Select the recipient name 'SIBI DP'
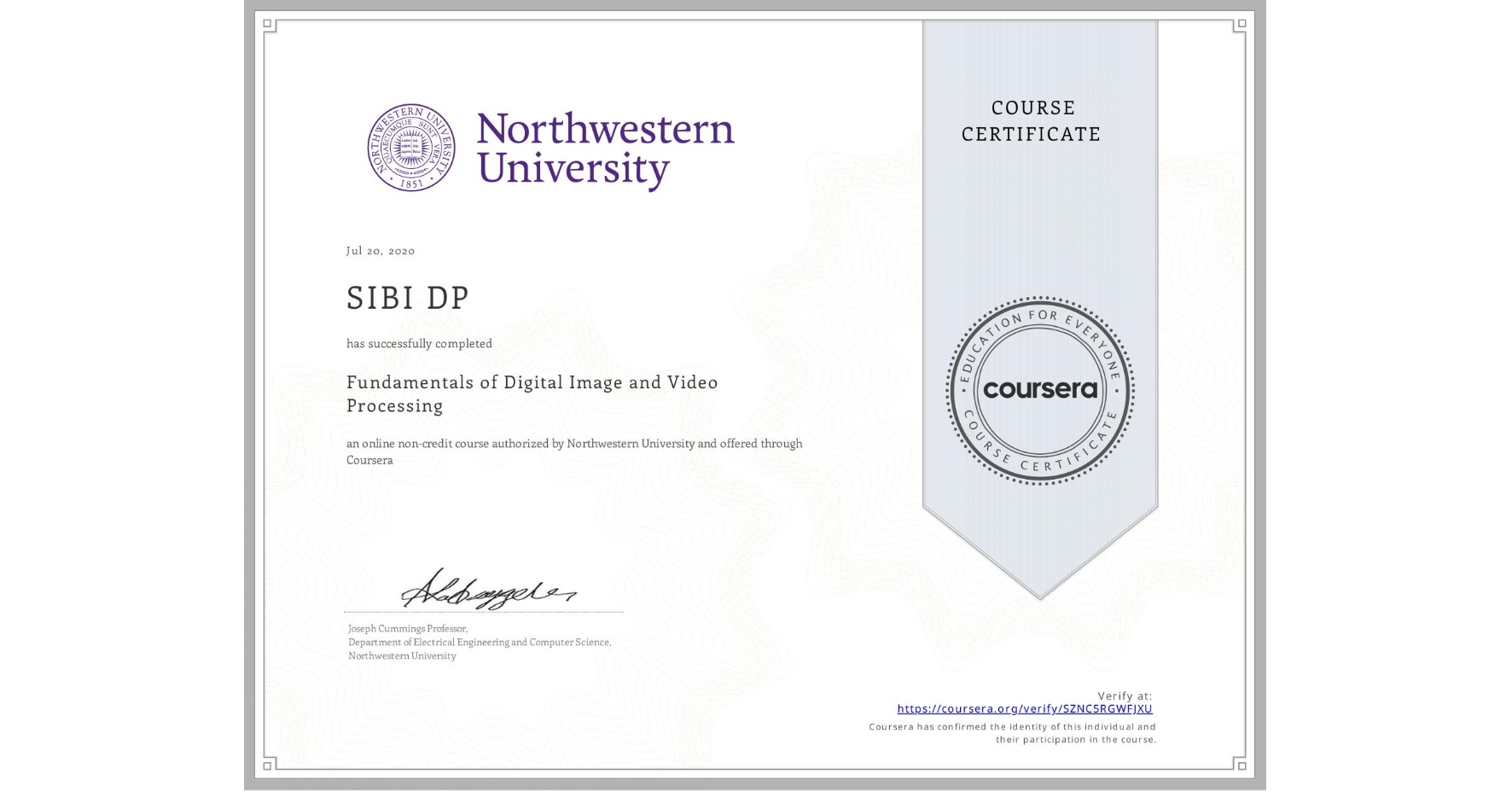The image size is (1512, 792). (407, 298)
